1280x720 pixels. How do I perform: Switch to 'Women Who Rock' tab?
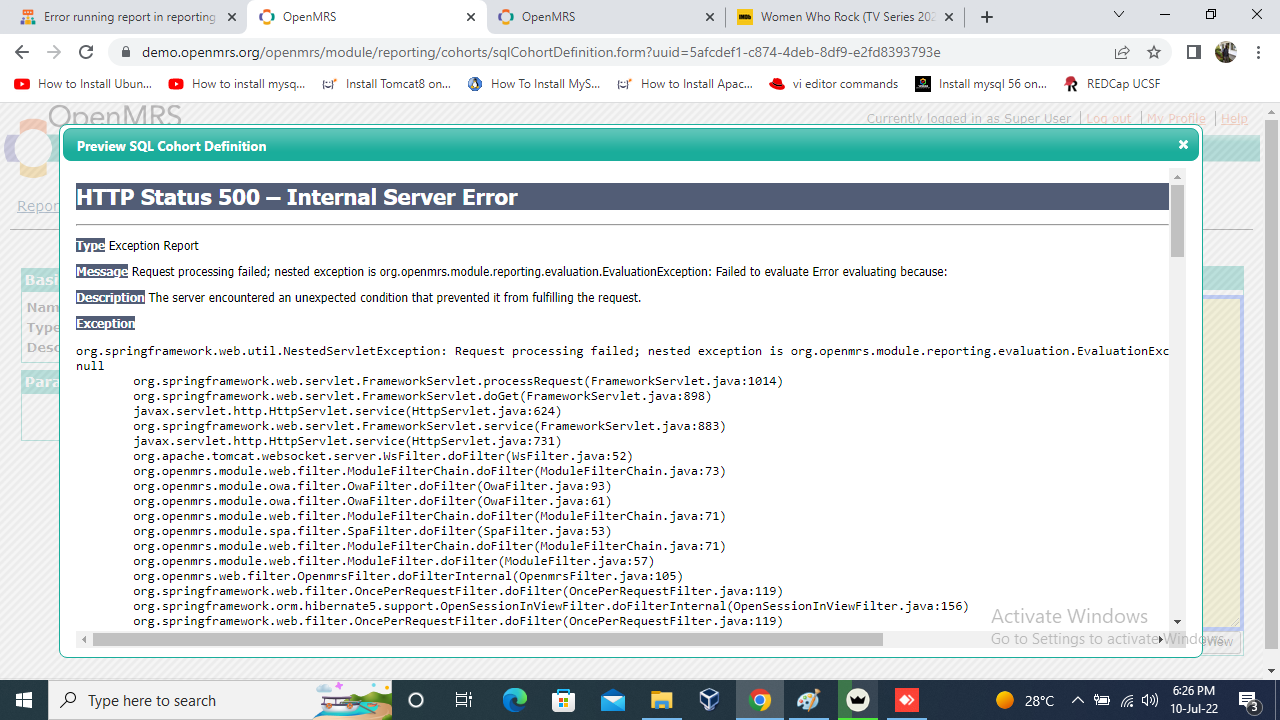(846, 17)
